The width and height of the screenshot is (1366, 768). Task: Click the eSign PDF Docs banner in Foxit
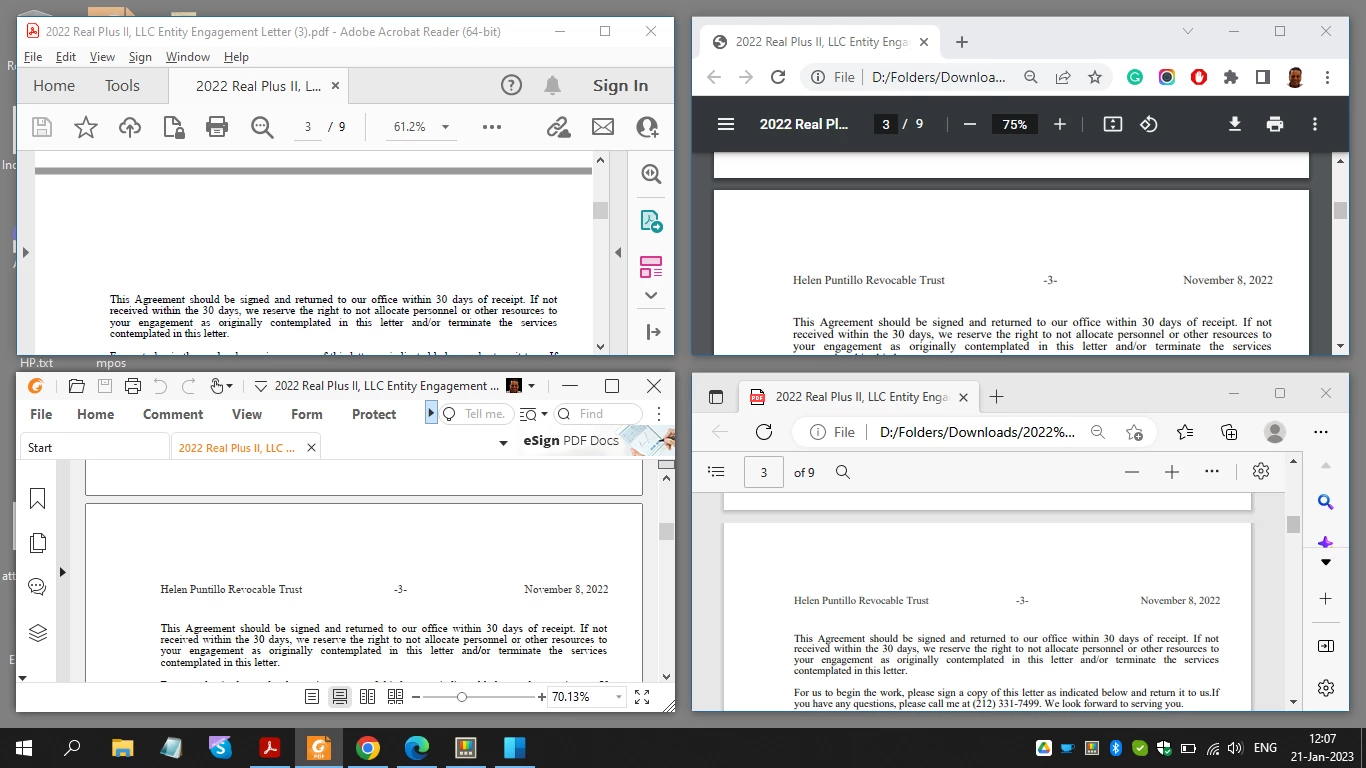pos(598,441)
